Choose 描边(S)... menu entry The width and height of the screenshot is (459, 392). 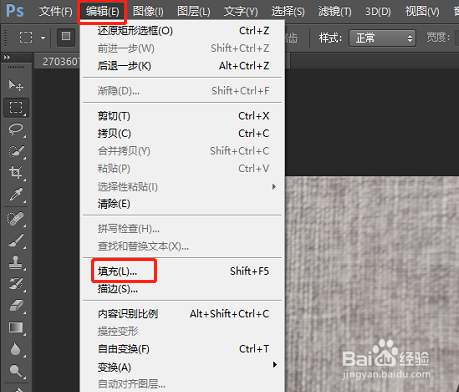(x=182, y=289)
